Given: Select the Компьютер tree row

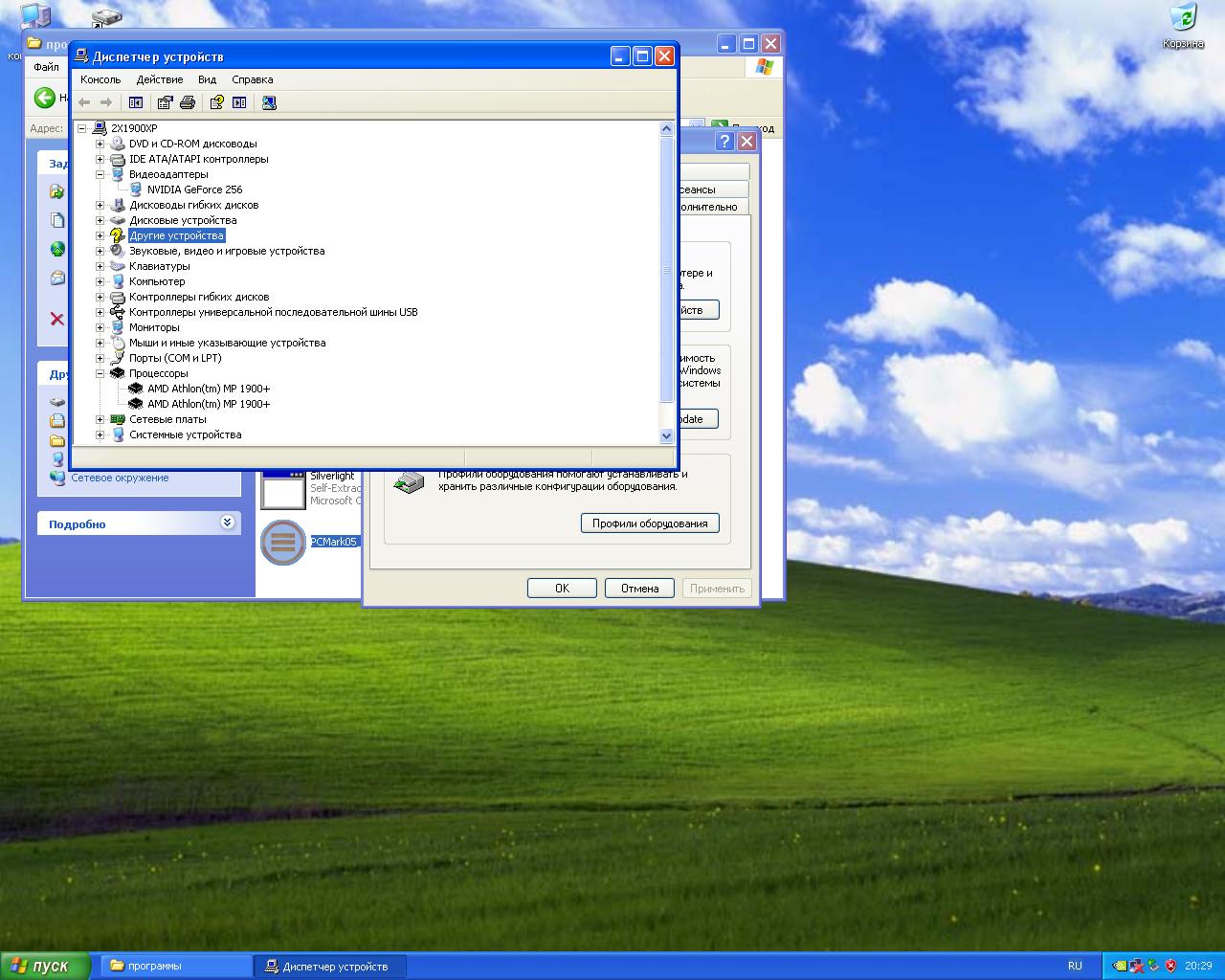Looking at the screenshot, I should point(157,281).
